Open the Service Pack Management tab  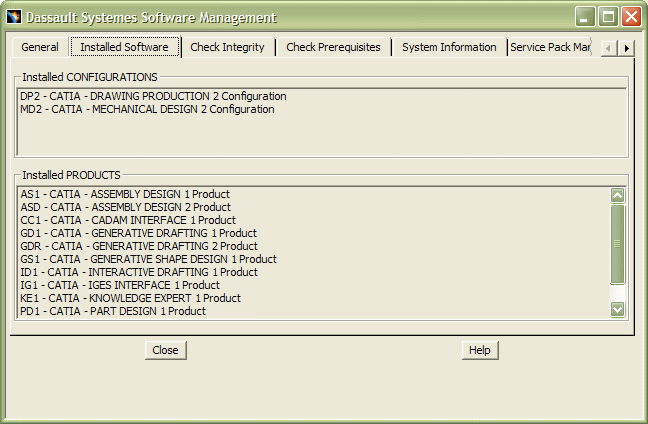(x=549, y=47)
